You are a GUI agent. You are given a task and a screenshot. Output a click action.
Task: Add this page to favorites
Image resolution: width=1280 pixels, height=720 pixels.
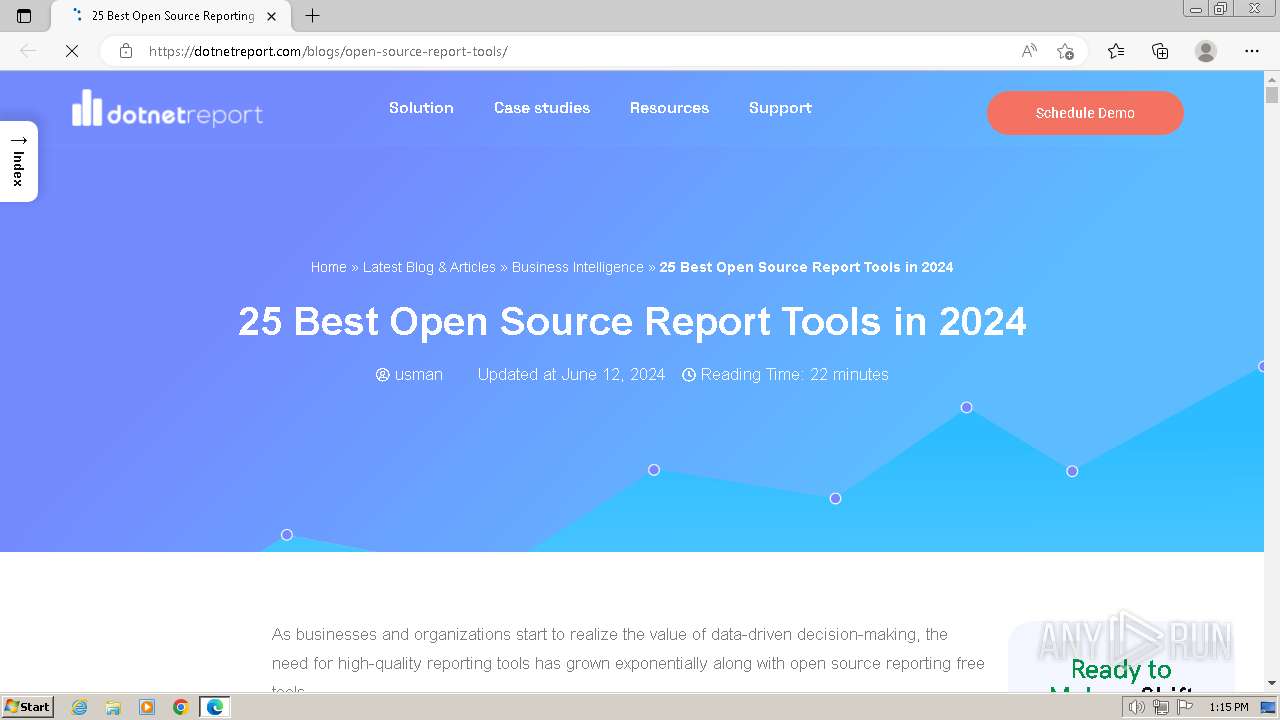pyautogui.click(x=1066, y=51)
